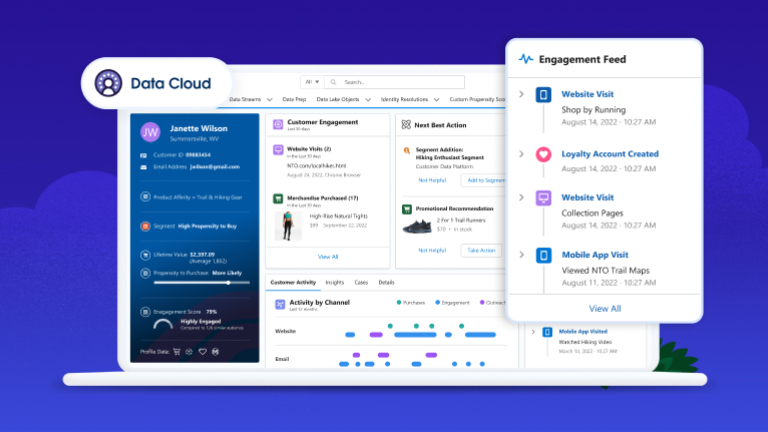
Task: Click the Propensity to Purchase slider
Action: coord(201,283)
